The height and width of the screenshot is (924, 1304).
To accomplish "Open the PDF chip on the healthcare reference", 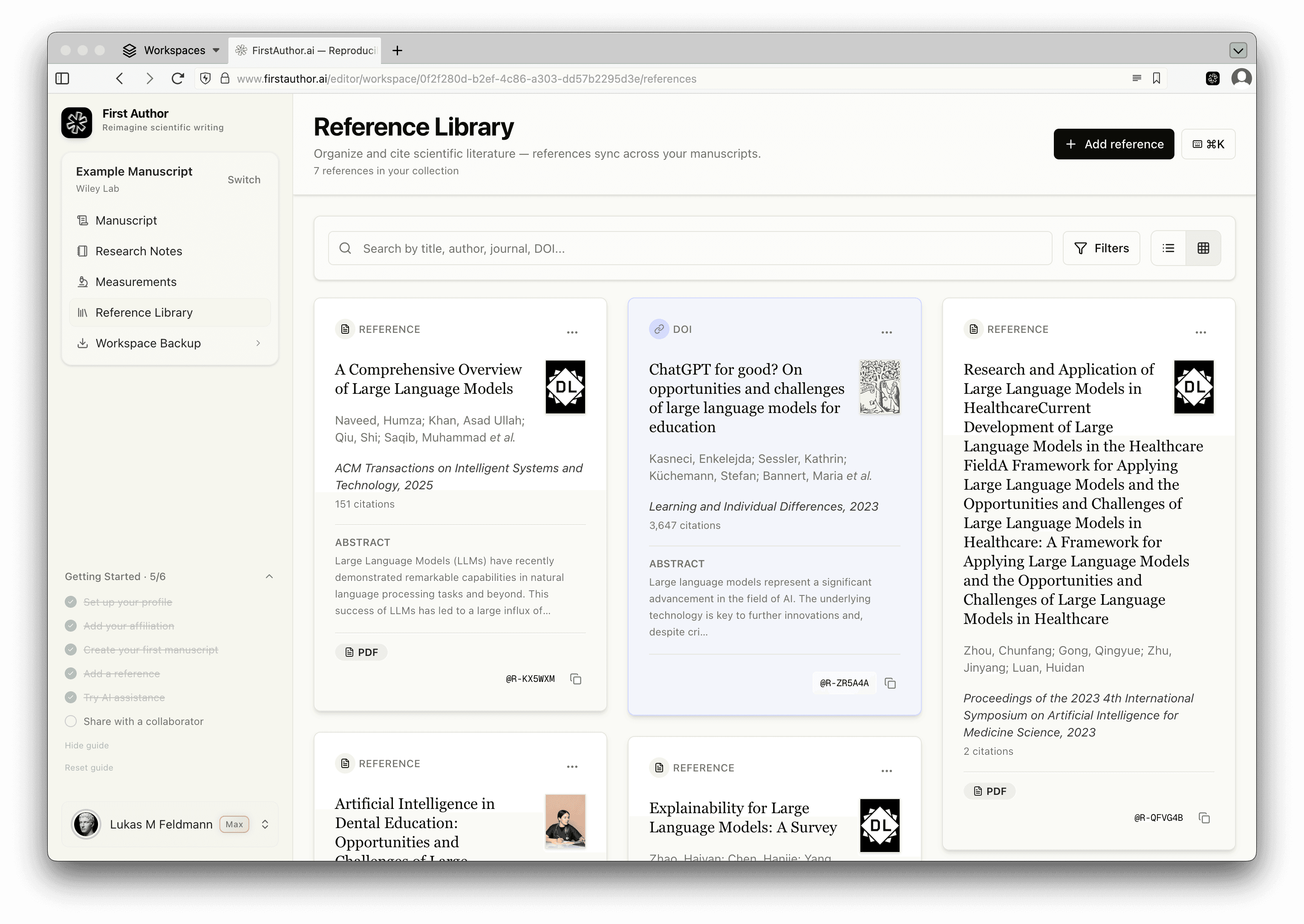I will point(990,791).
